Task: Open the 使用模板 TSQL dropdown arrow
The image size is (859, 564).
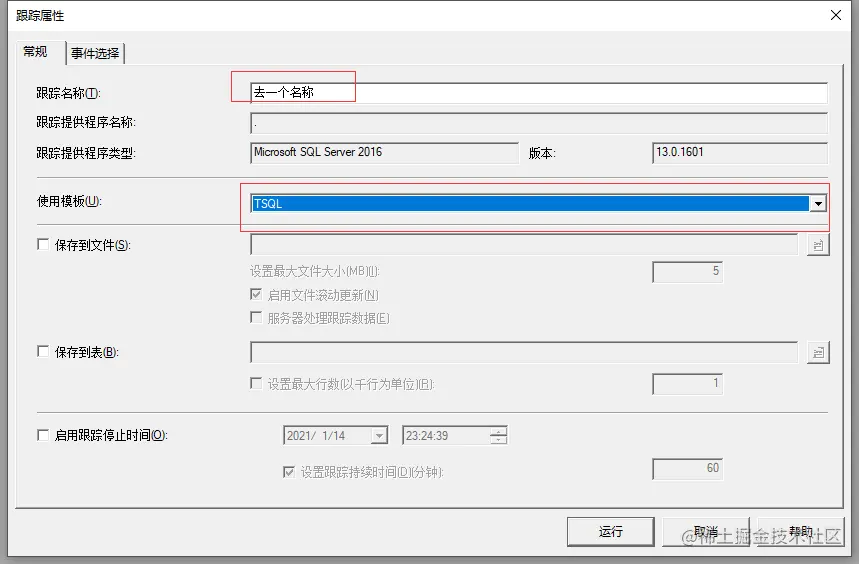Action: [x=818, y=204]
